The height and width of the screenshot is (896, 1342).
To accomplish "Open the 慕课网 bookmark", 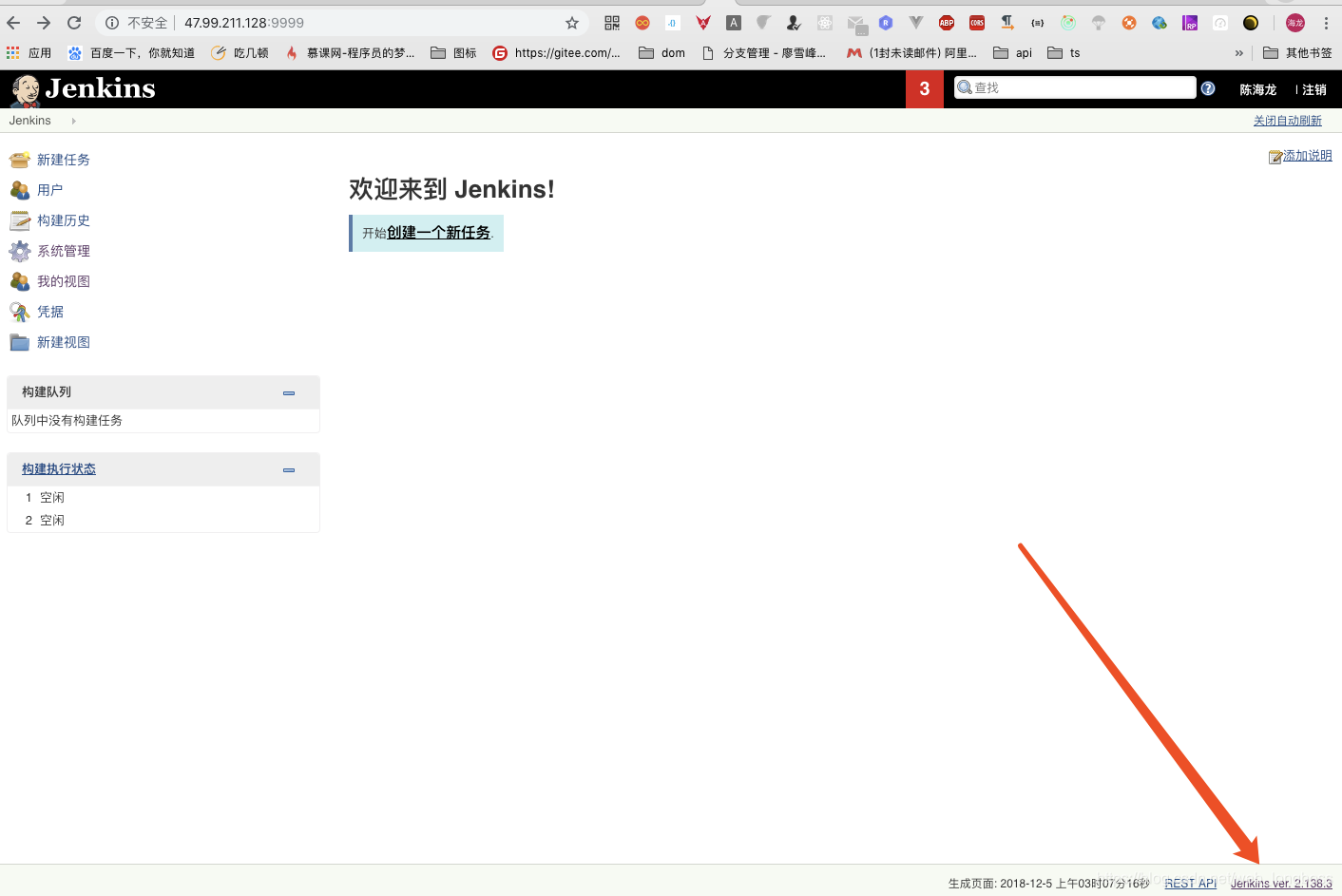I will click(350, 53).
